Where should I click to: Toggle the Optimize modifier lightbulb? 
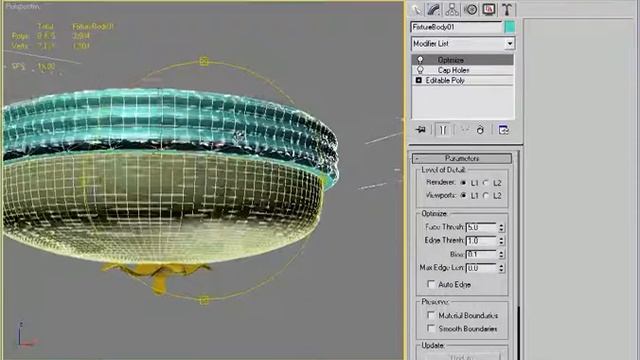(x=420, y=60)
